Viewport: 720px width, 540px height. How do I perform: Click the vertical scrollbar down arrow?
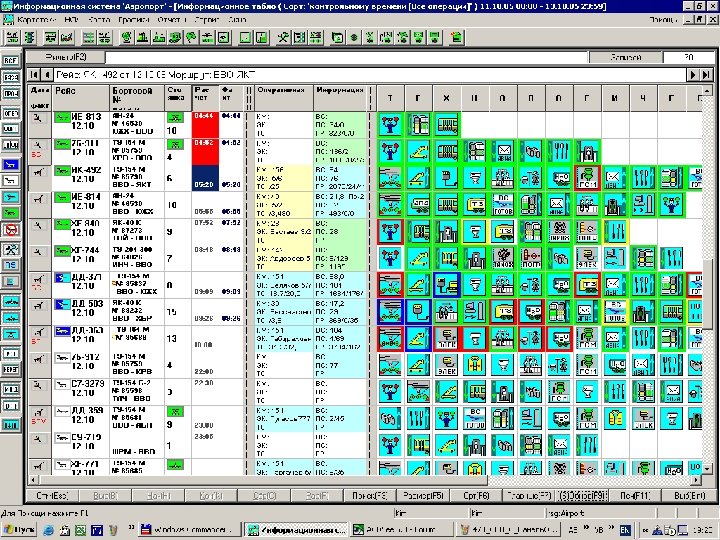[x=708, y=469]
